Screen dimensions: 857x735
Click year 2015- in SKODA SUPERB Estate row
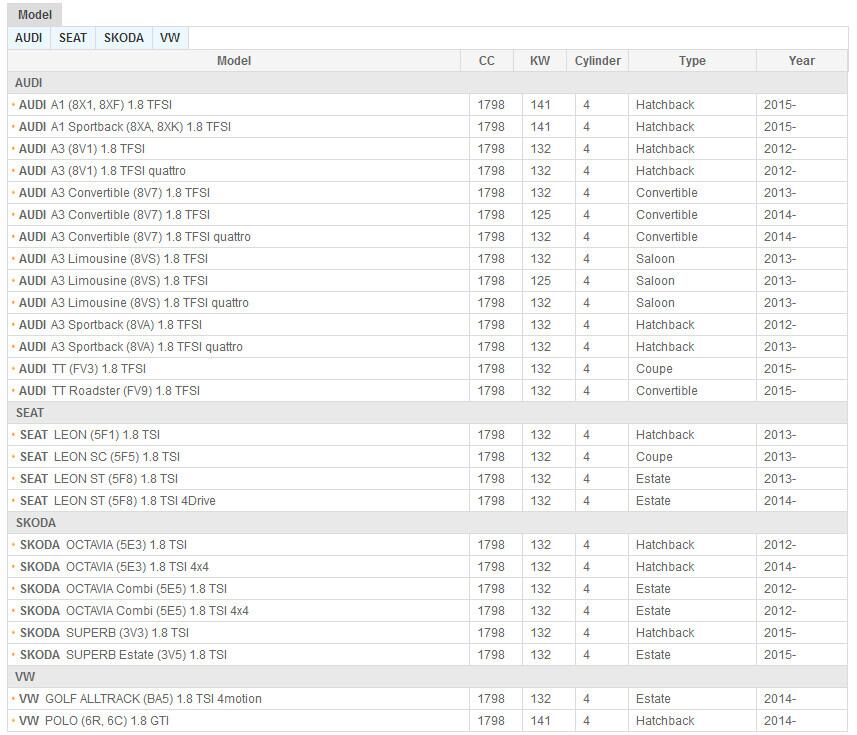pos(780,655)
